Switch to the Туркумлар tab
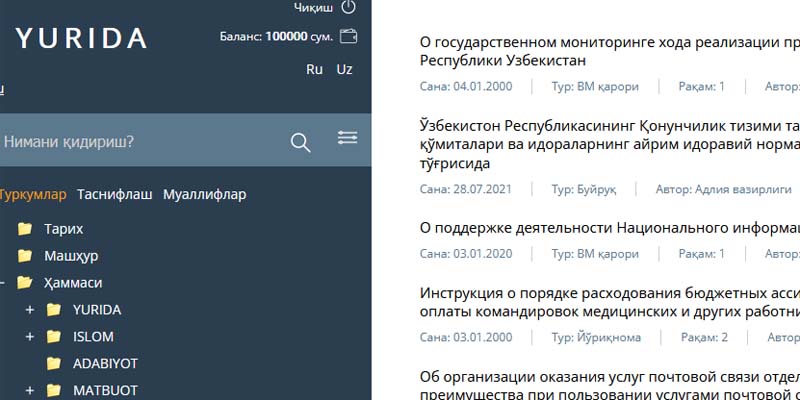This screenshot has width=800, height=400. point(32,194)
